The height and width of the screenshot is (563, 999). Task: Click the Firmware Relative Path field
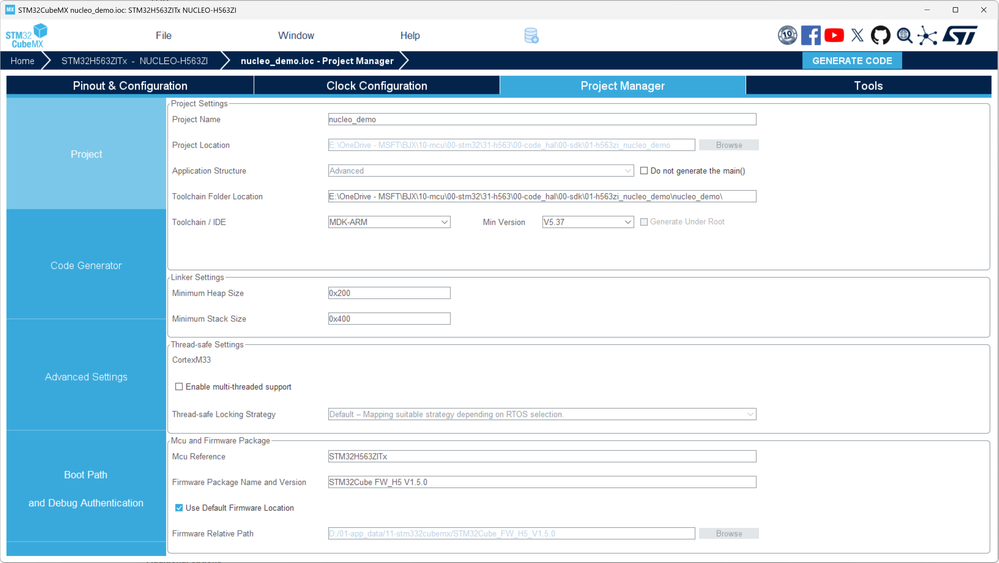point(512,534)
